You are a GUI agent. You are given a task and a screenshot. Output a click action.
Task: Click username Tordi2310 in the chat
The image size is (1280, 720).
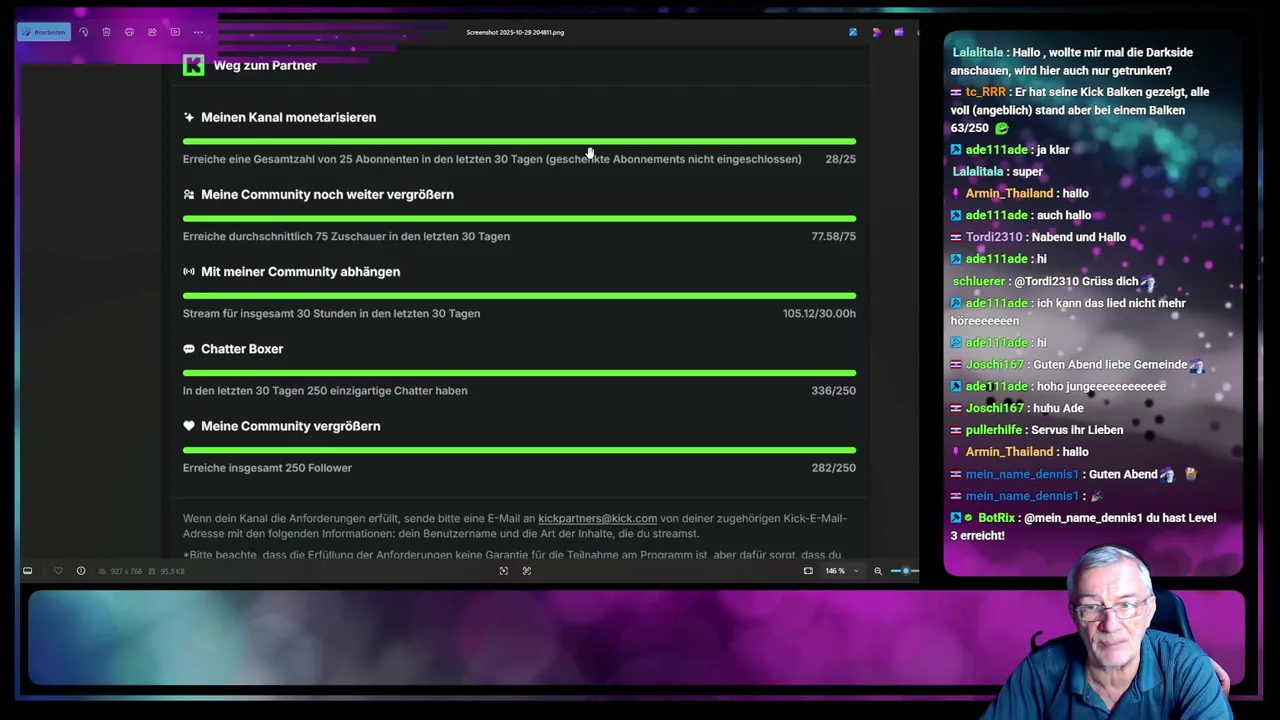(x=994, y=237)
